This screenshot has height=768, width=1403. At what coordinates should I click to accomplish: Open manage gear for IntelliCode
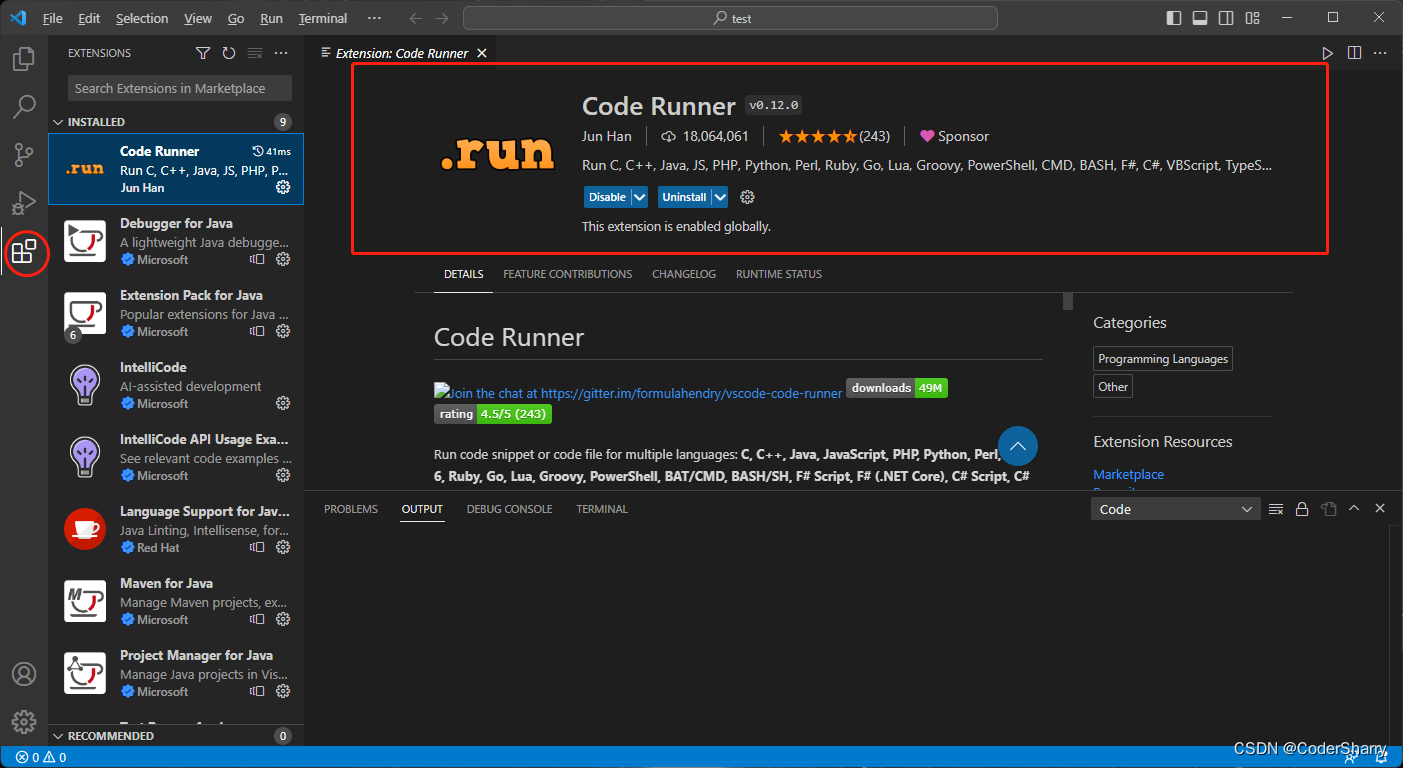click(x=283, y=403)
